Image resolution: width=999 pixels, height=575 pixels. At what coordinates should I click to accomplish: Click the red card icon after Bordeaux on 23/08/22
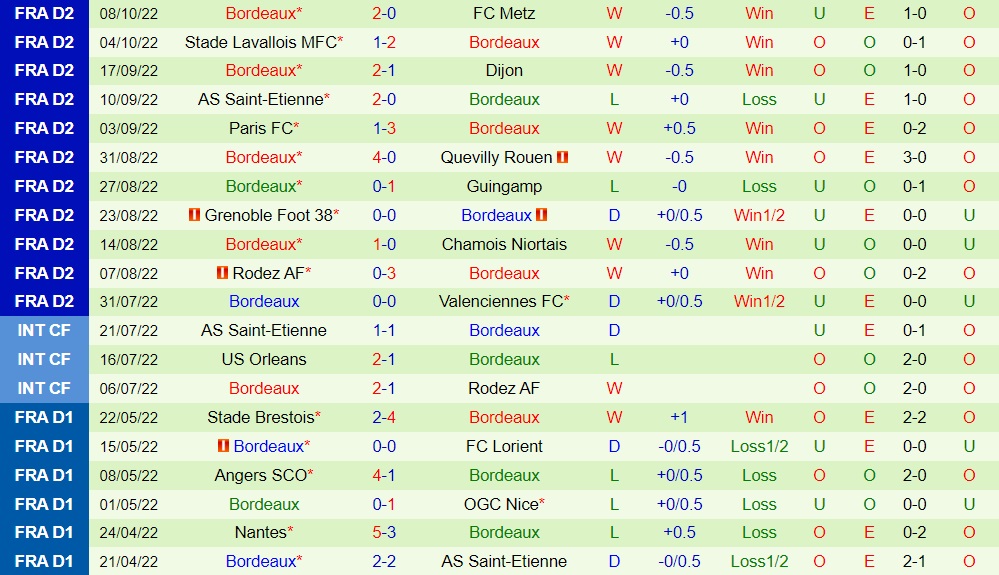[542, 215]
